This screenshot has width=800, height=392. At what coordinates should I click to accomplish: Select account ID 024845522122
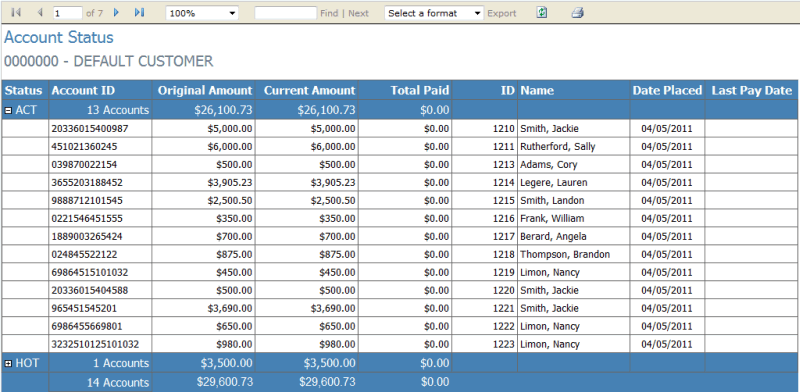point(84,254)
